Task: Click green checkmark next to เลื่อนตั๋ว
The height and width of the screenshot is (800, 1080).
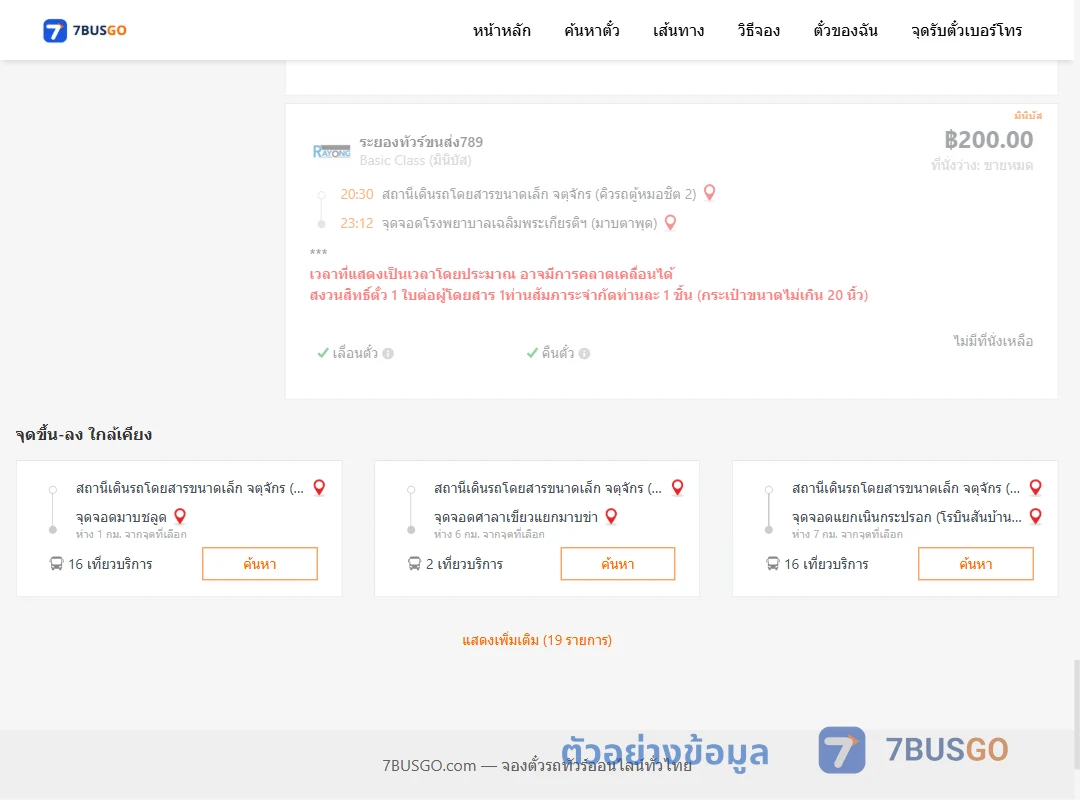Action: point(322,353)
